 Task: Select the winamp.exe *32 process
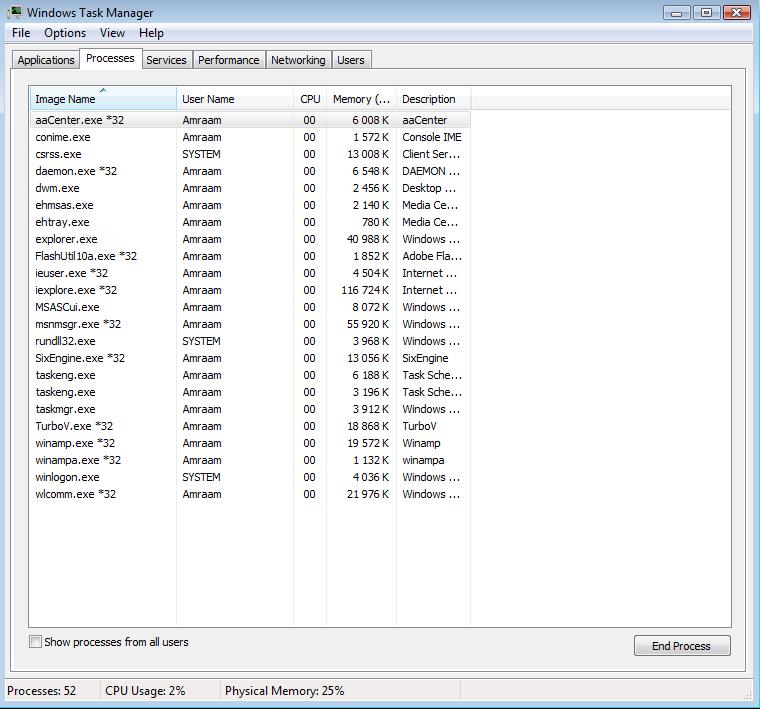click(x=250, y=443)
